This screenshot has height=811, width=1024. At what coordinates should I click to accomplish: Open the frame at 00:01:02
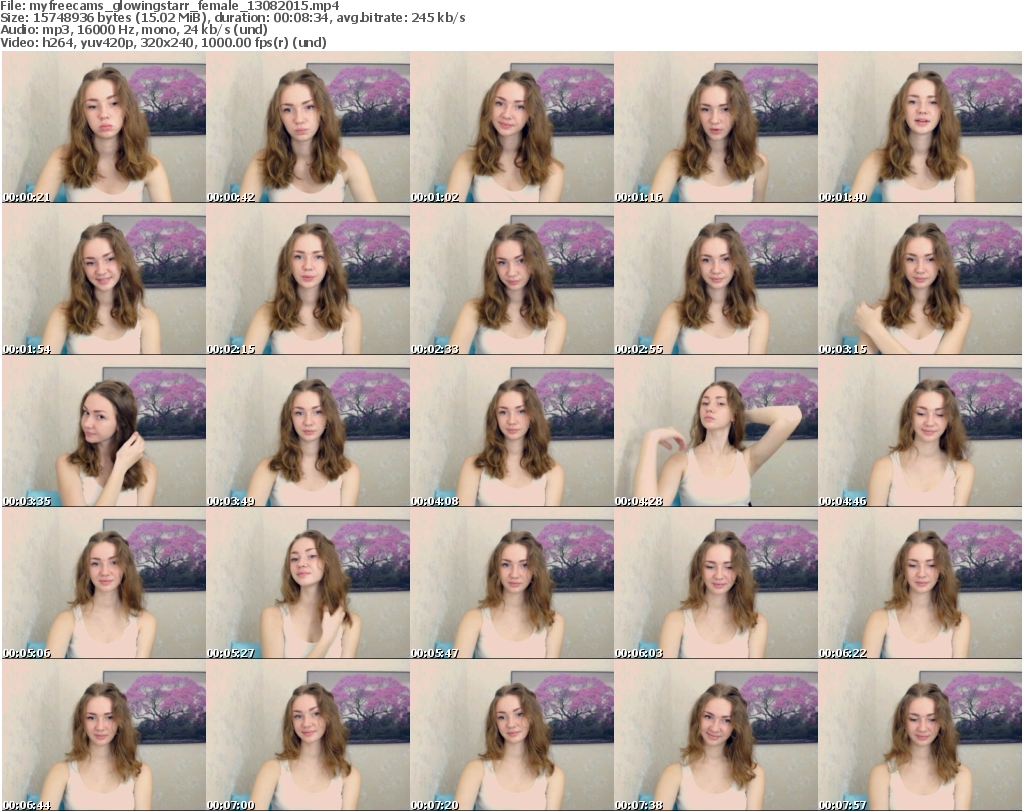pos(512,127)
